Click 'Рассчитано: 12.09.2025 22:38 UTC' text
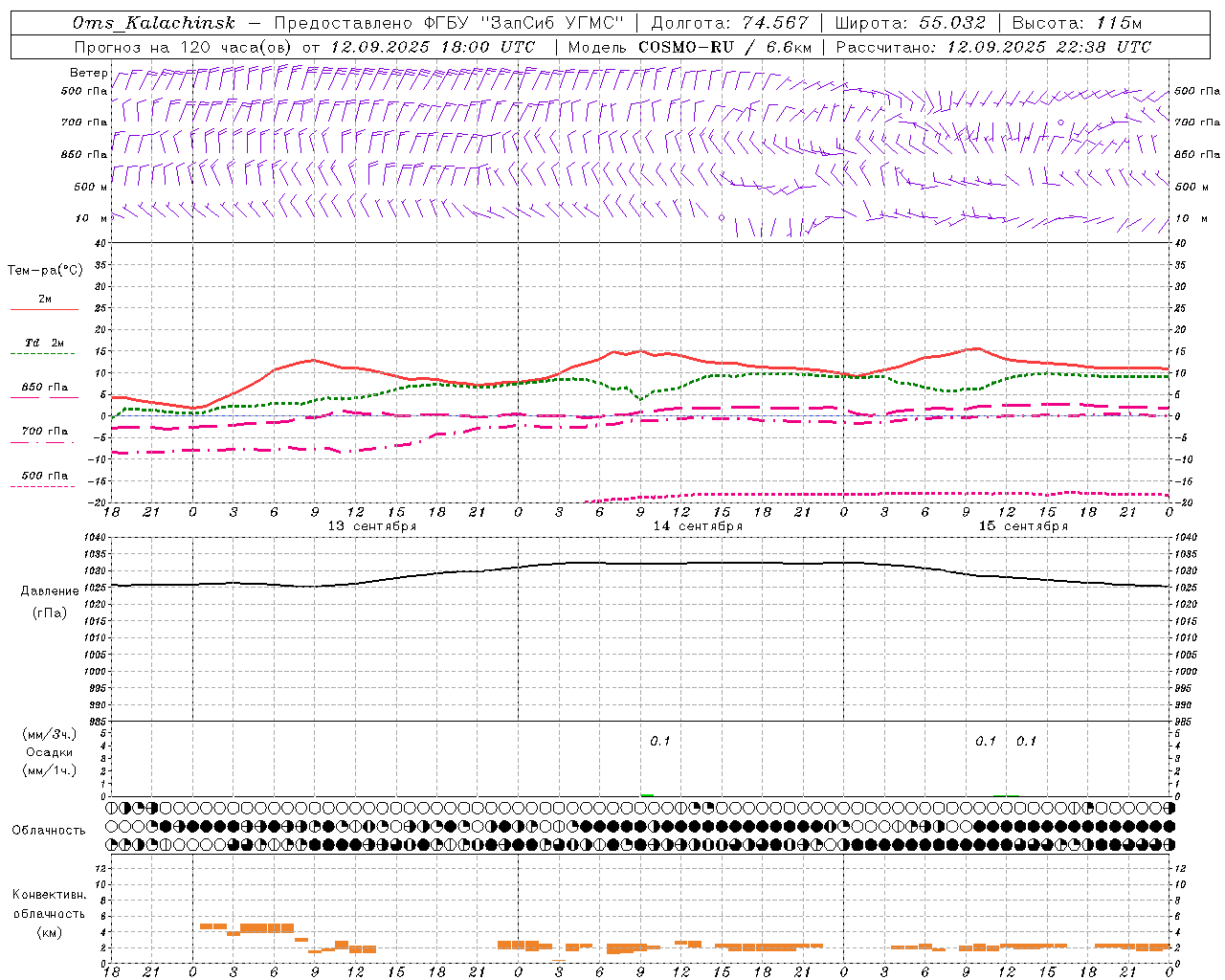The width and height of the screenshot is (1225, 980). coord(993,47)
